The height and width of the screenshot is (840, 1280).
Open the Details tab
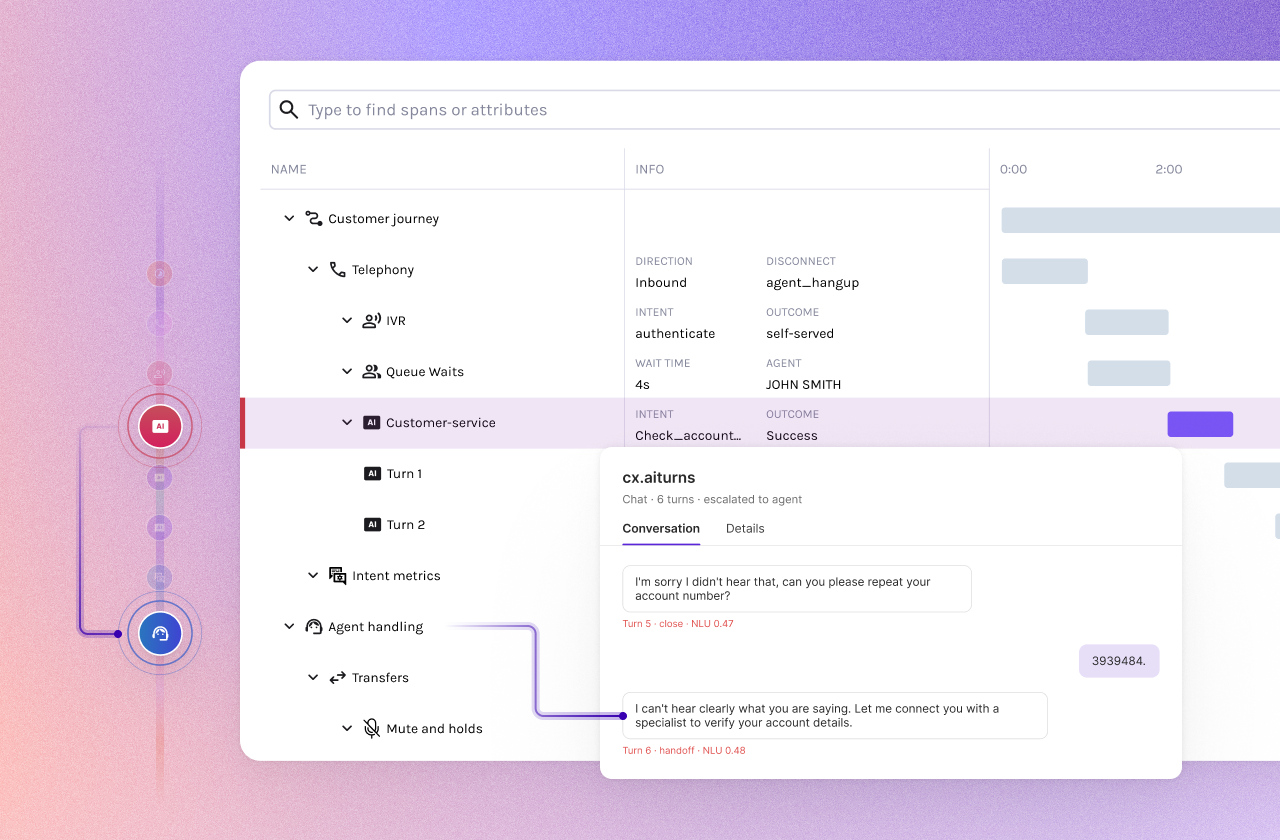tap(745, 528)
